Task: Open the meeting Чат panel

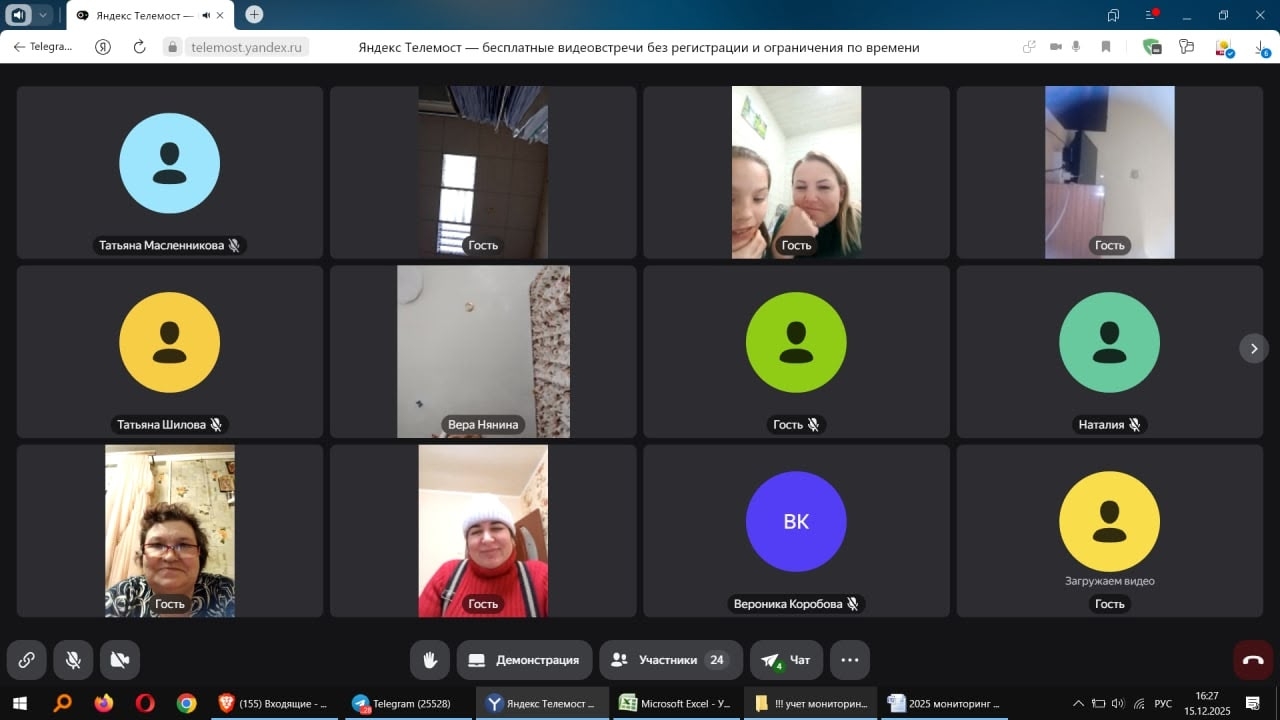Action: [786, 660]
